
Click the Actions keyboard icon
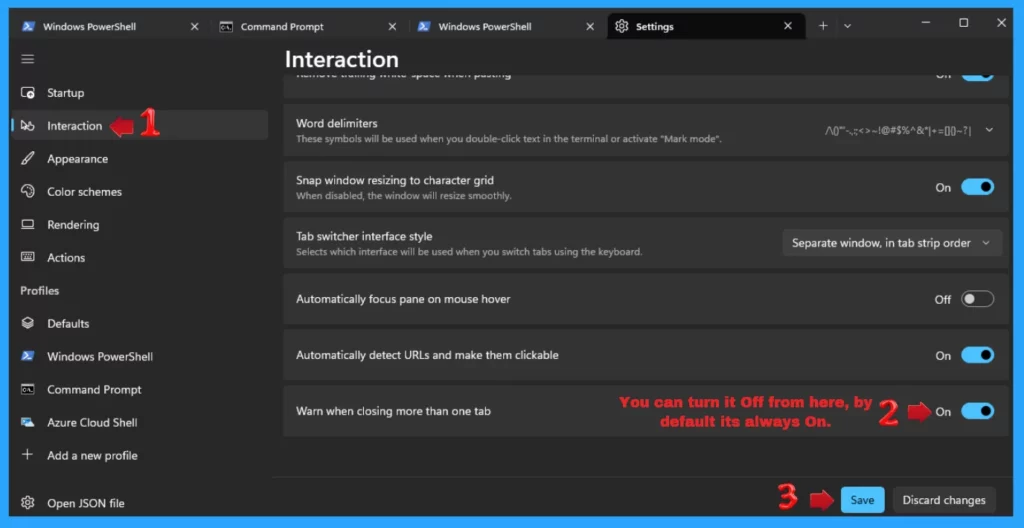click(x=27, y=257)
